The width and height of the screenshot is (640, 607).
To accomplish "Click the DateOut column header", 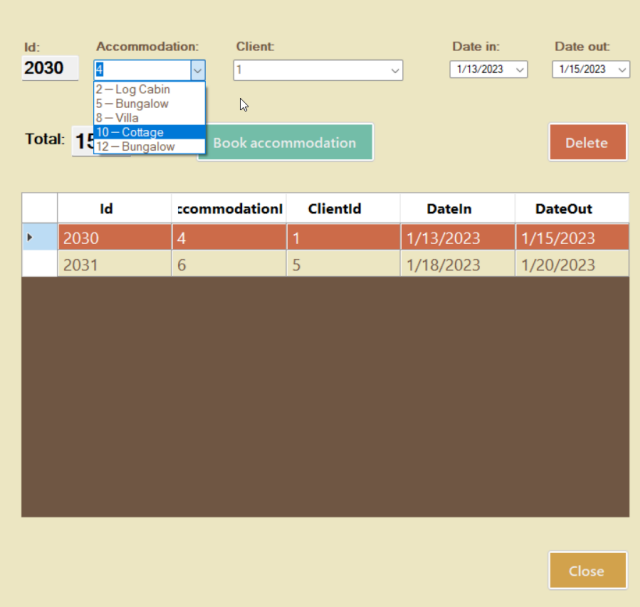I will [572, 209].
